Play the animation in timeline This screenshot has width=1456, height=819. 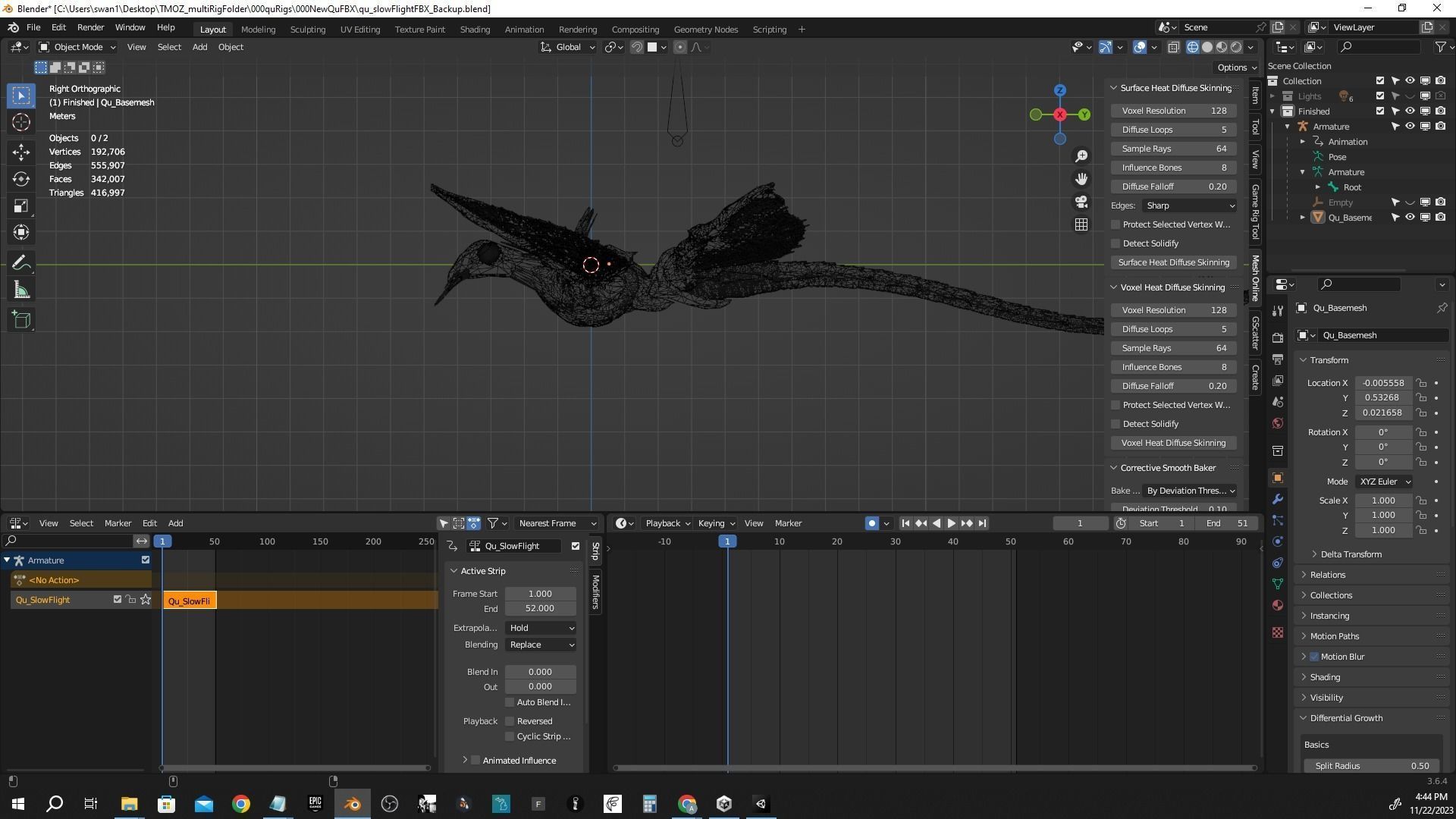pos(951,523)
